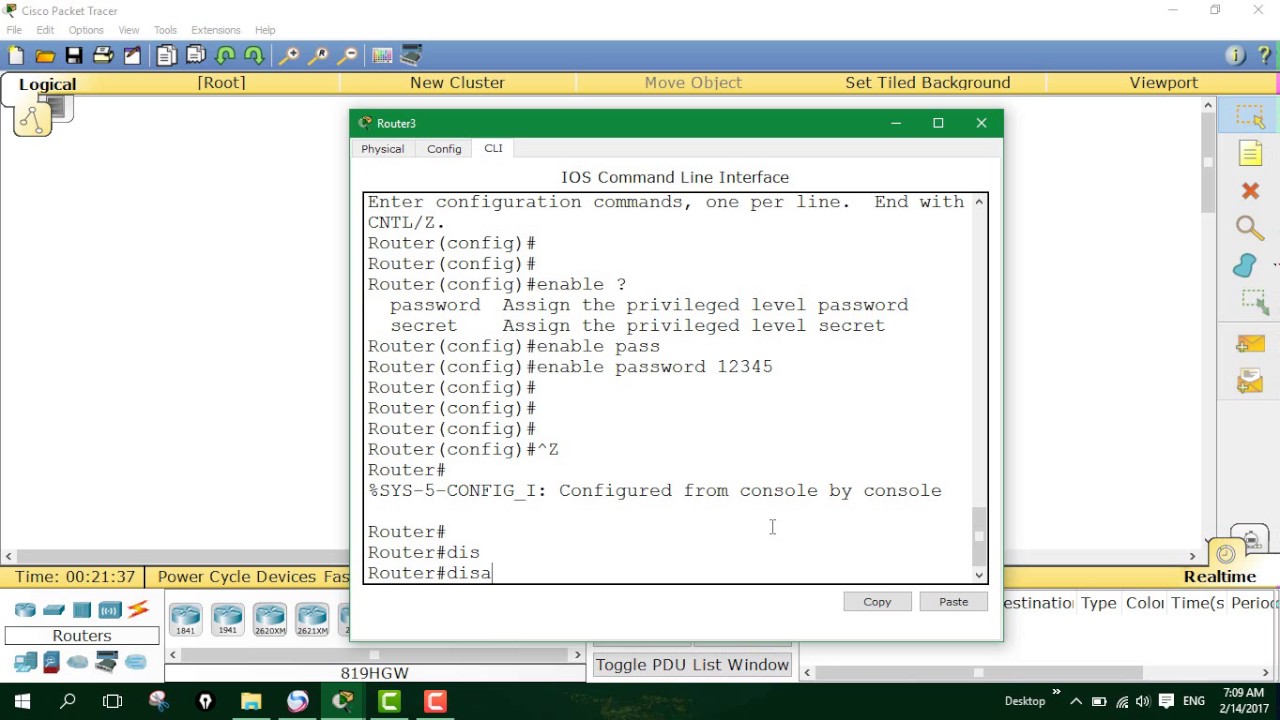The width and height of the screenshot is (1280, 720).
Task: Pick the 2621XM router model
Action: point(312,620)
